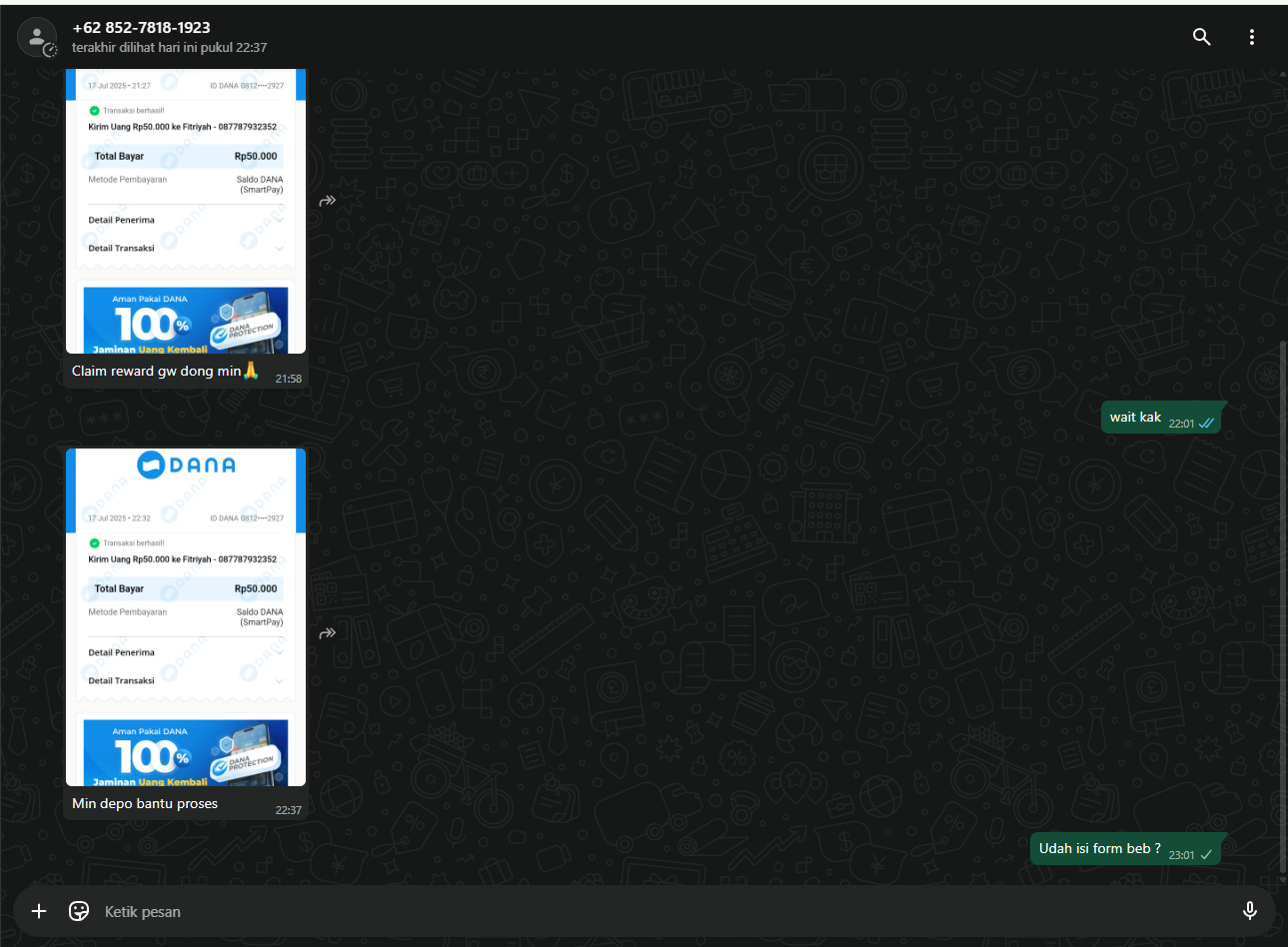The height and width of the screenshot is (947, 1288).
Task: Select the "wait kak" message
Action: pos(1135,418)
